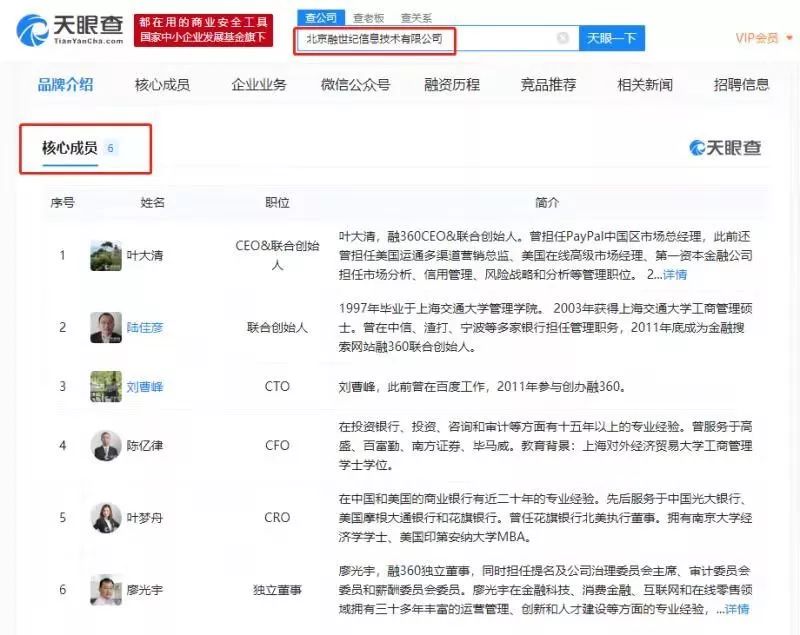Click the CTO position cell

coord(277,387)
